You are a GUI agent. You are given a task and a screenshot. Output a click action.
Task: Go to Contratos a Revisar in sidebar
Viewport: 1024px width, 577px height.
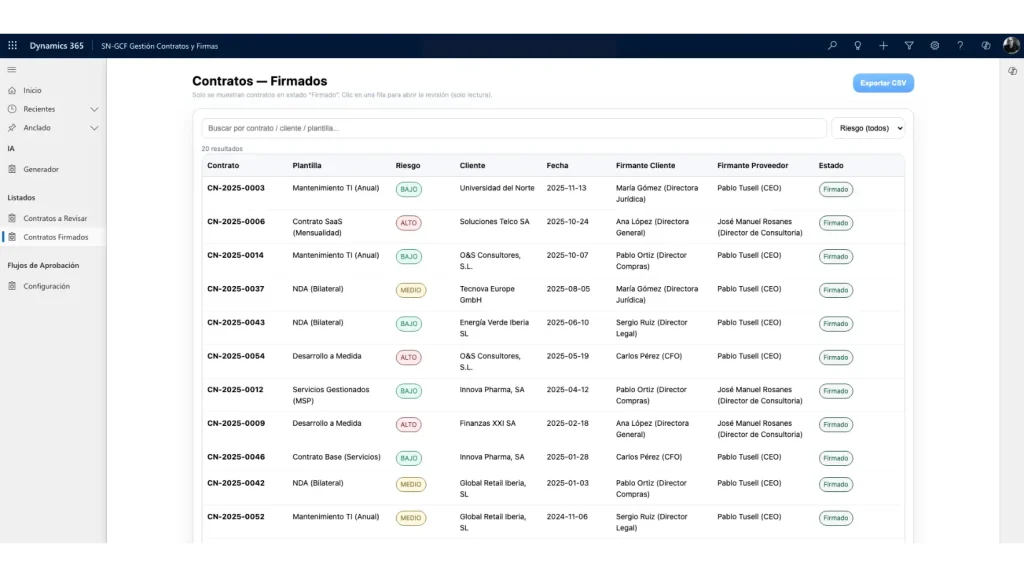(55, 218)
